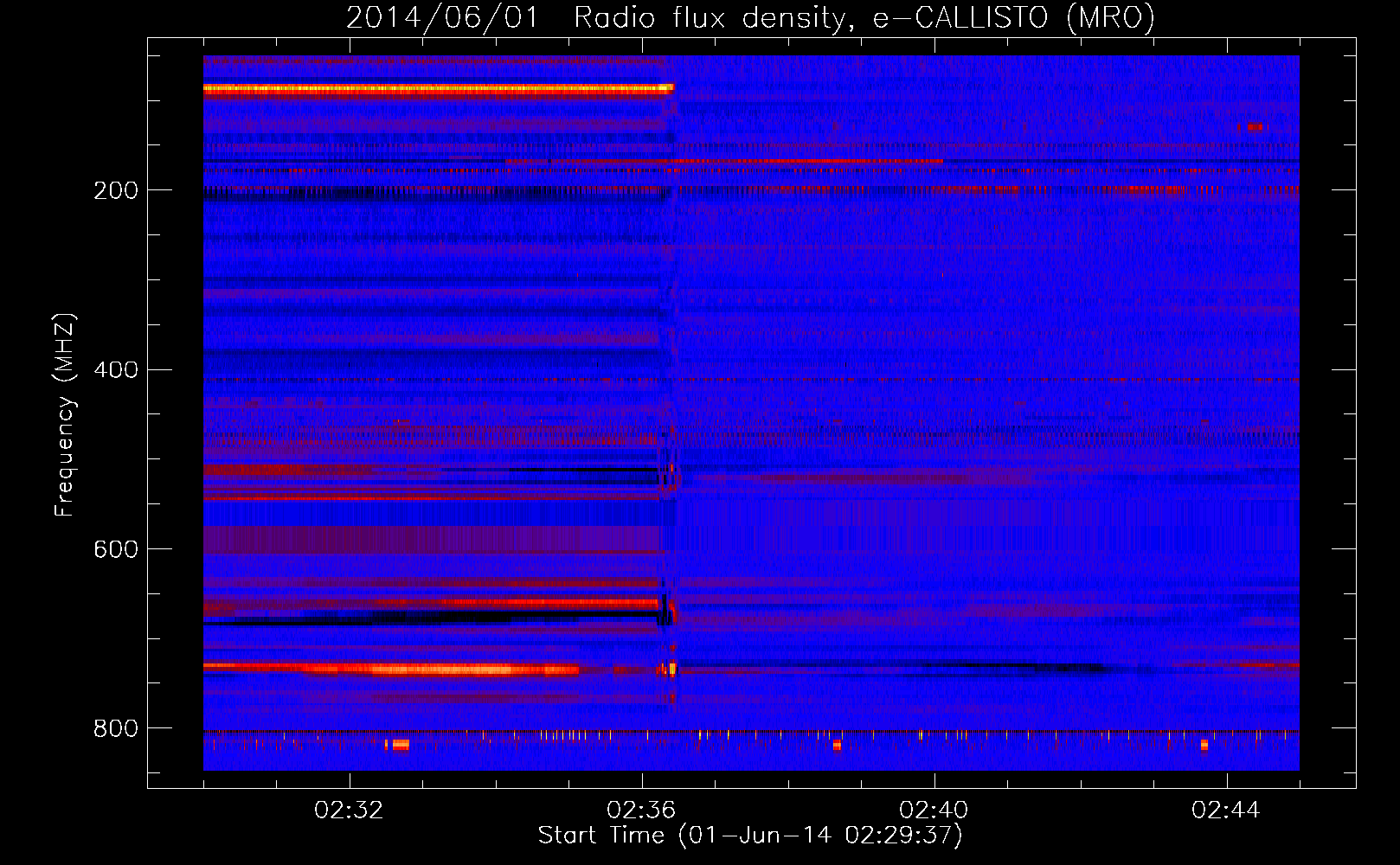This screenshot has height=865, width=1400.
Task: Click the orange-yellow band just below 700 MHz
Action: [x=391, y=669]
